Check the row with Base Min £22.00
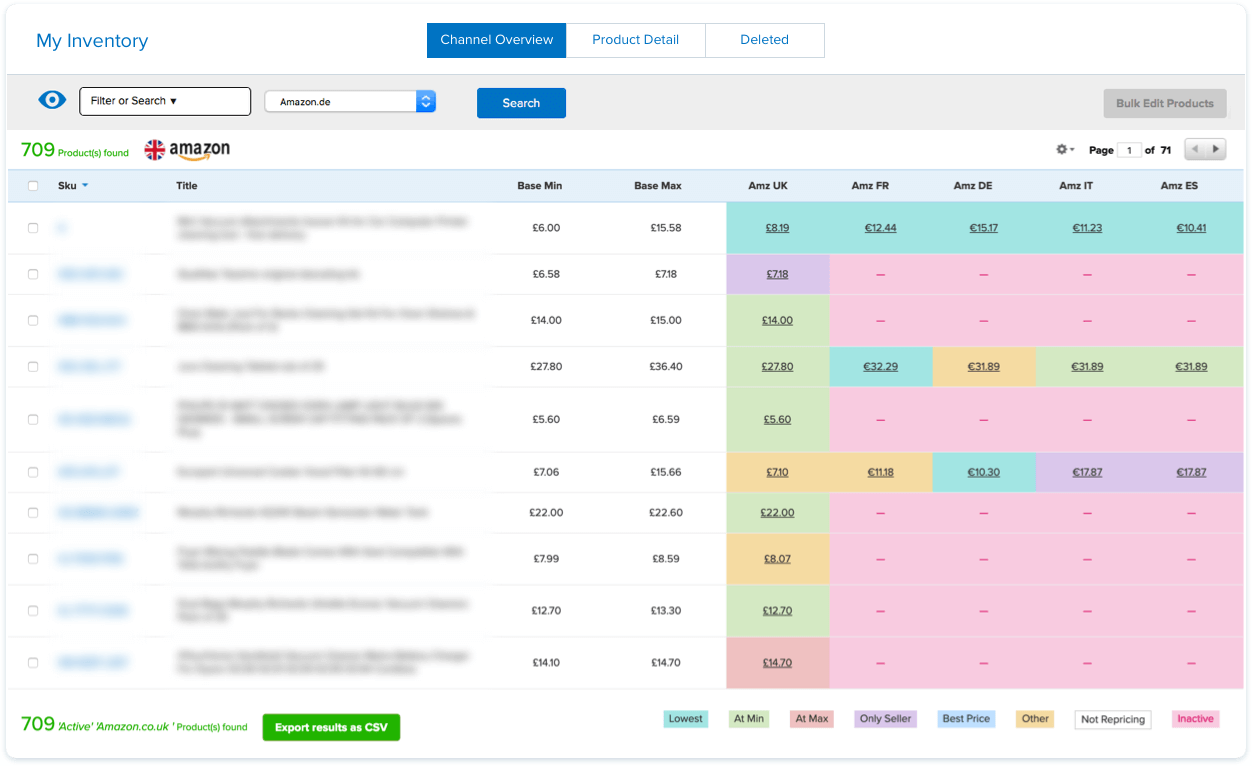Image resolution: width=1252 pixels, height=766 pixels. coord(33,512)
